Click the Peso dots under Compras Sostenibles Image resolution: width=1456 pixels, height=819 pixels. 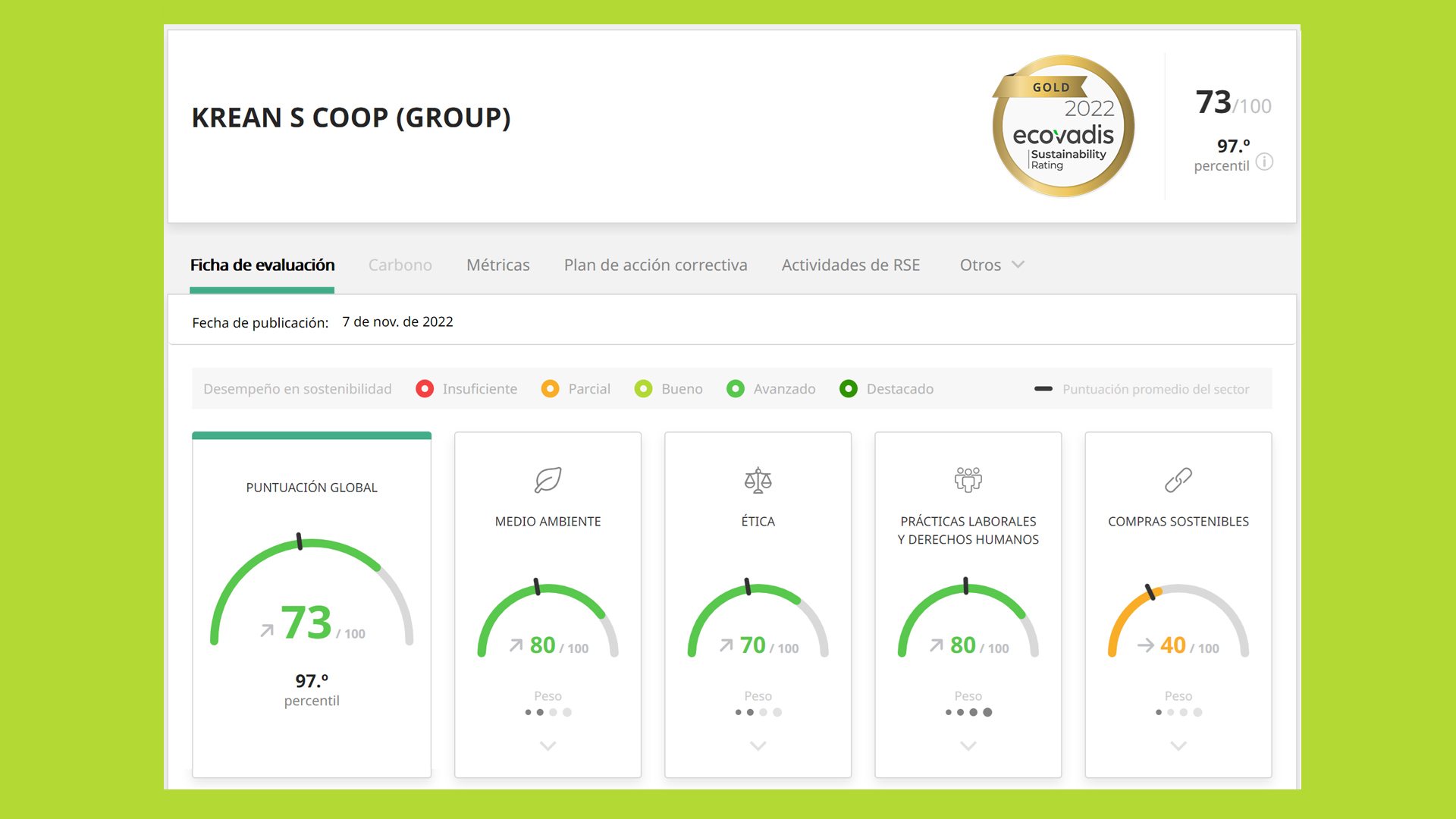[1178, 712]
